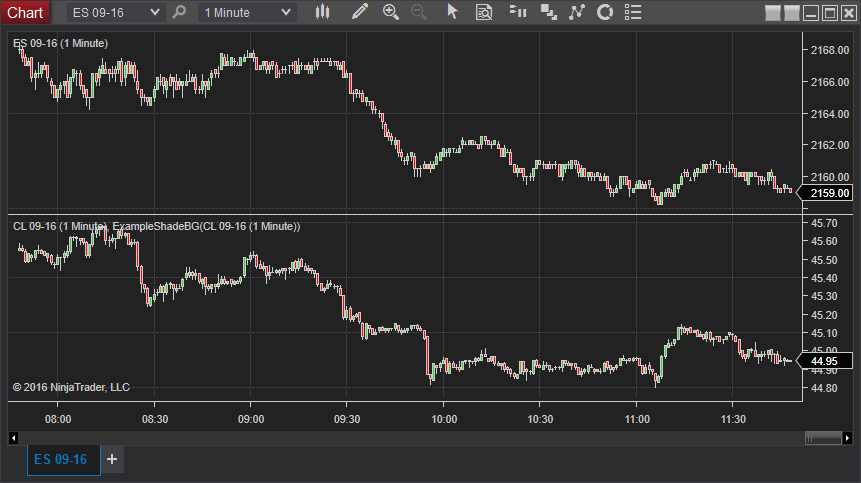Open the 1 Minute interval dropdown

(x=247, y=12)
